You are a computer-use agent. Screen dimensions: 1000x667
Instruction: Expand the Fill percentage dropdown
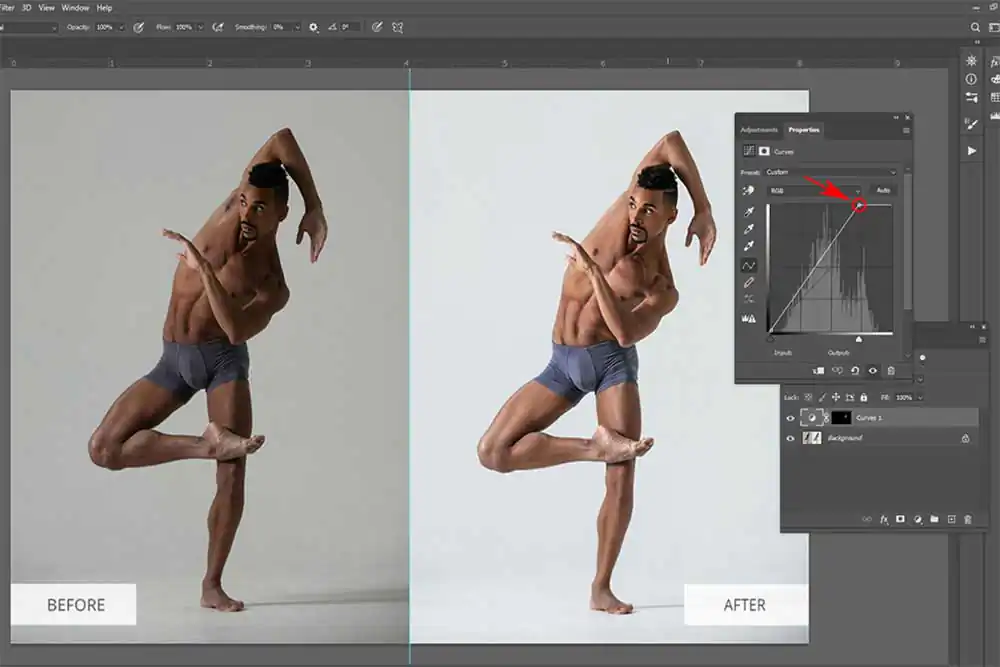920,396
